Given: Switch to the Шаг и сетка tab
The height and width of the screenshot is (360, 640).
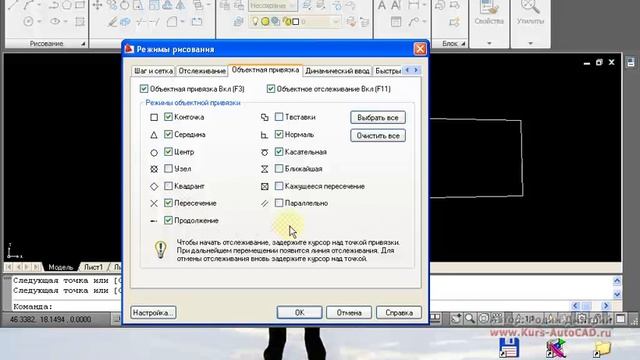Looking at the screenshot, I should click(x=153, y=71).
